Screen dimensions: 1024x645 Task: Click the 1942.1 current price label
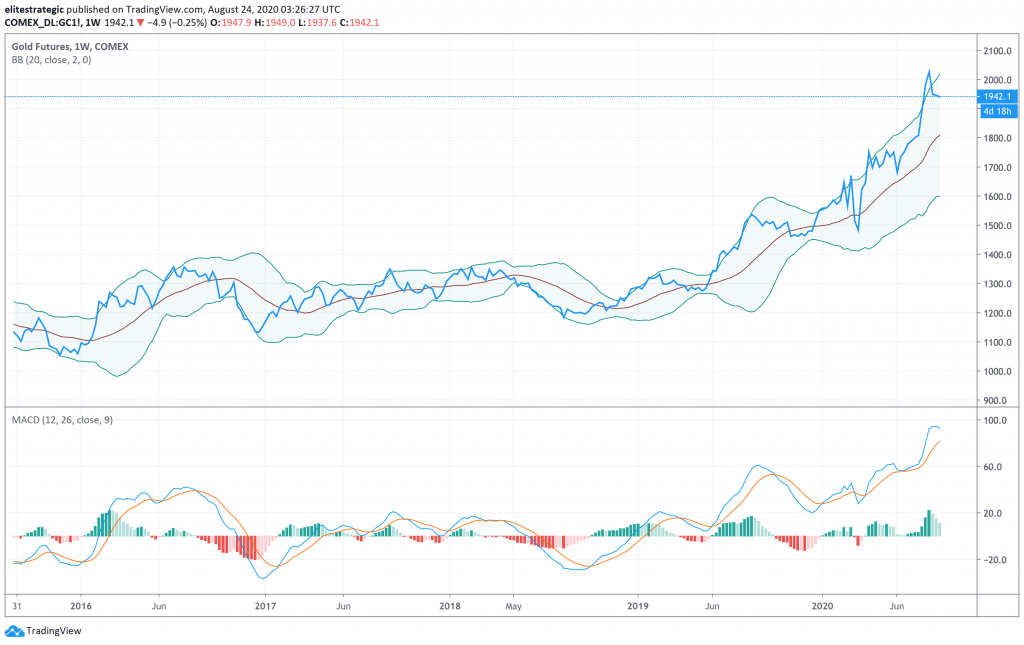click(x=997, y=96)
